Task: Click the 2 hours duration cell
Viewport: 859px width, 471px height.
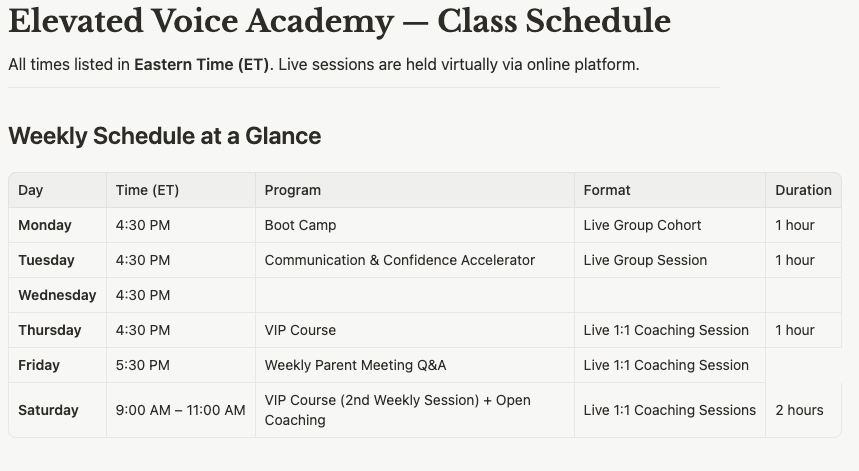Action: point(803,410)
